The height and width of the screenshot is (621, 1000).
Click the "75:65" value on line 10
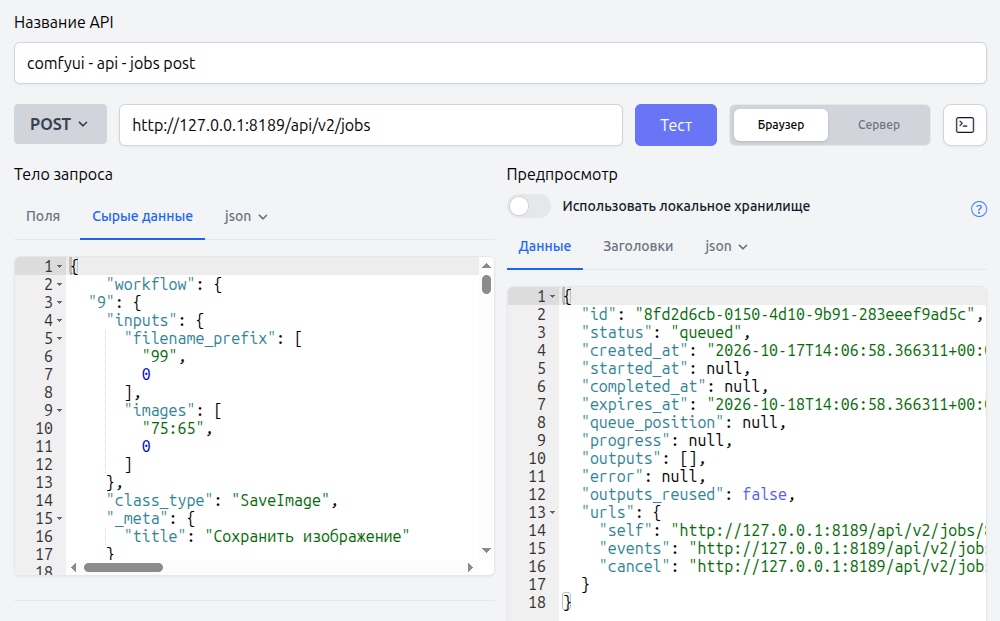click(x=173, y=428)
